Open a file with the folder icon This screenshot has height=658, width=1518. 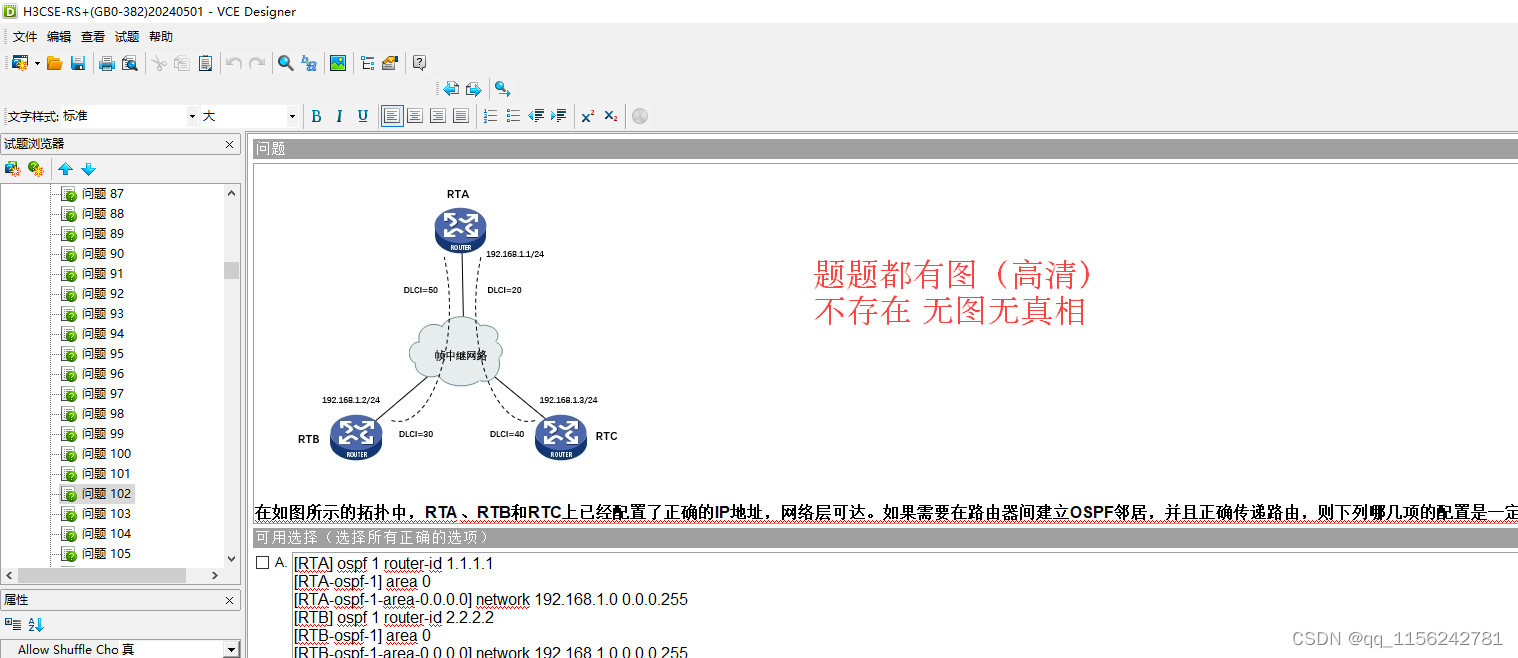54,62
